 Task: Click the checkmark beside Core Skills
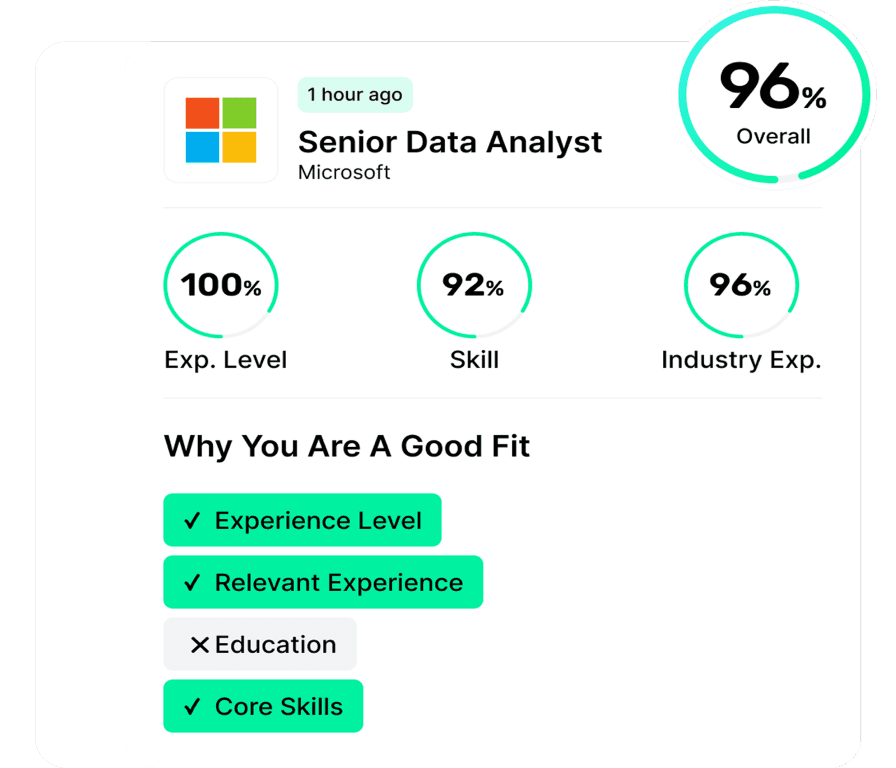coord(193,707)
